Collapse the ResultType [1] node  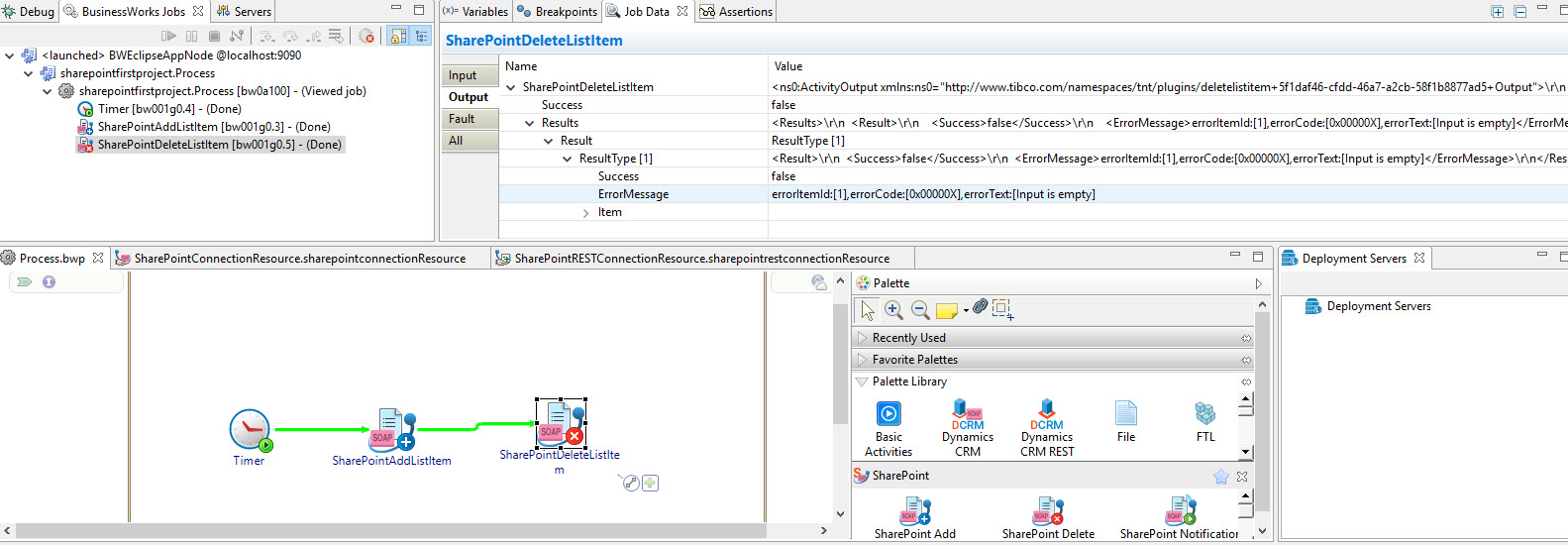[568, 159]
